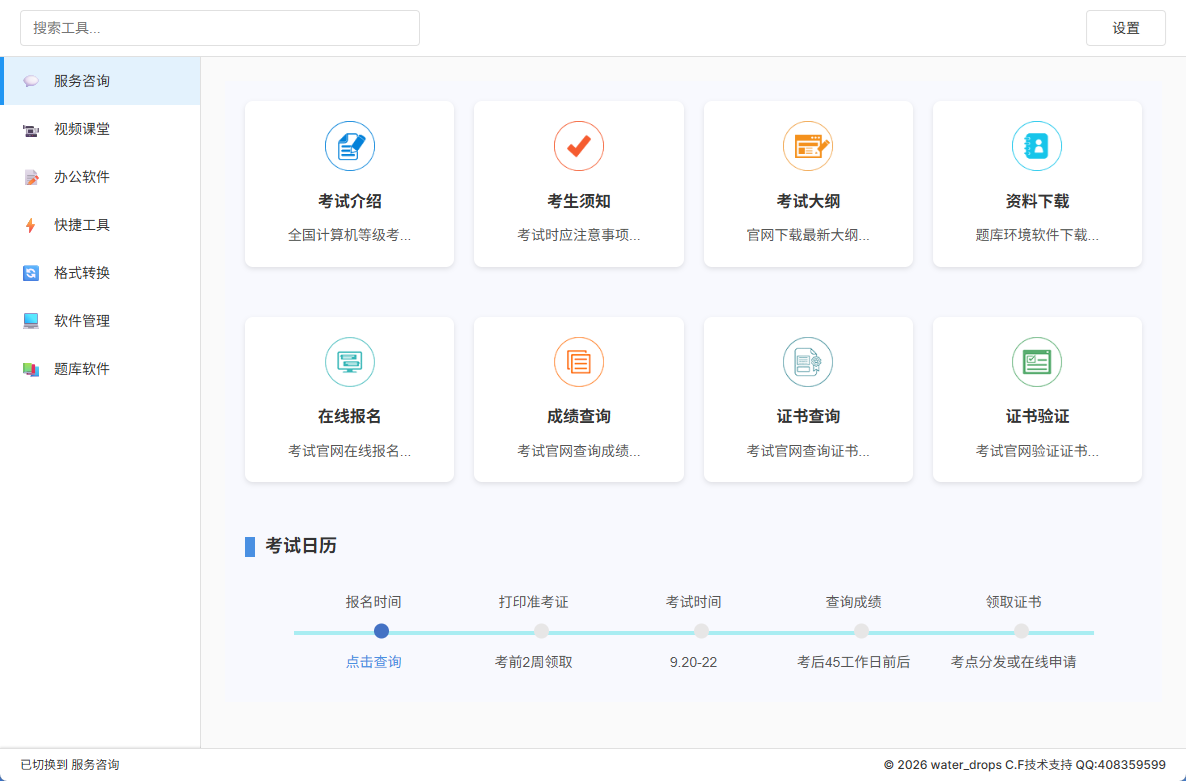Open the 证书查询 card
The width and height of the screenshot is (1186, 781).
[808, 399]
